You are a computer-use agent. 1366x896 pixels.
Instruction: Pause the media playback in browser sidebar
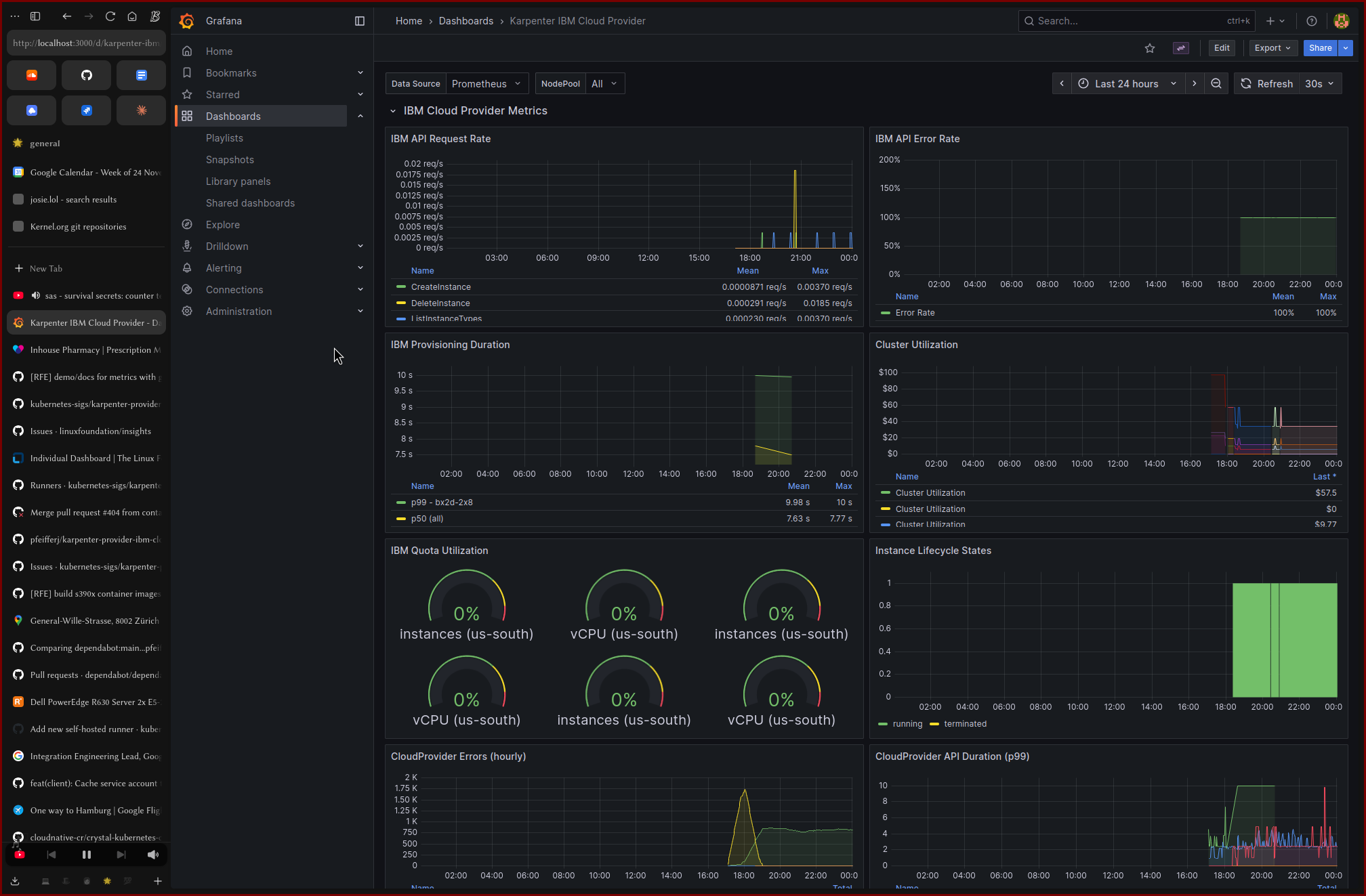[x=86, y=855]
